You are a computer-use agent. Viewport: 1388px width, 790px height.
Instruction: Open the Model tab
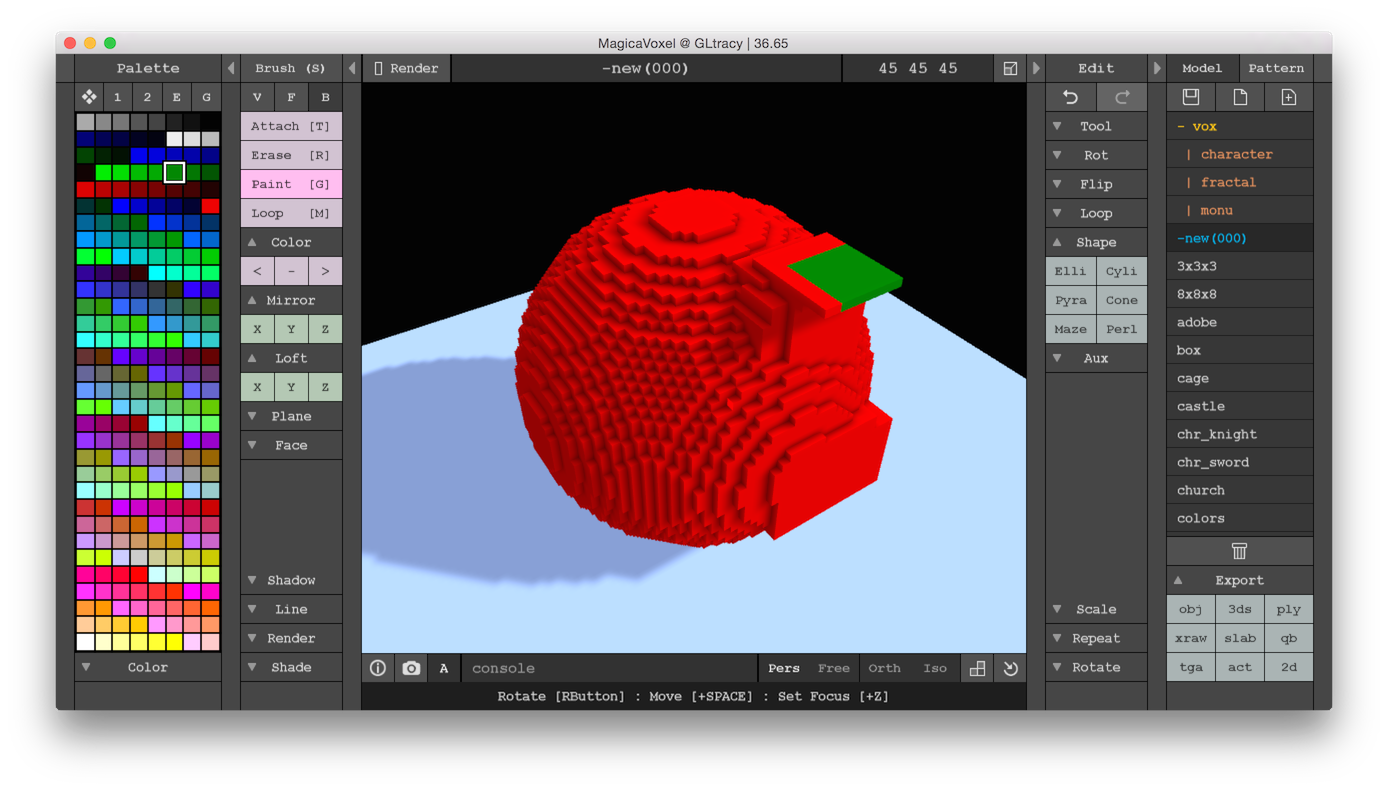[x=1202, y=68]
